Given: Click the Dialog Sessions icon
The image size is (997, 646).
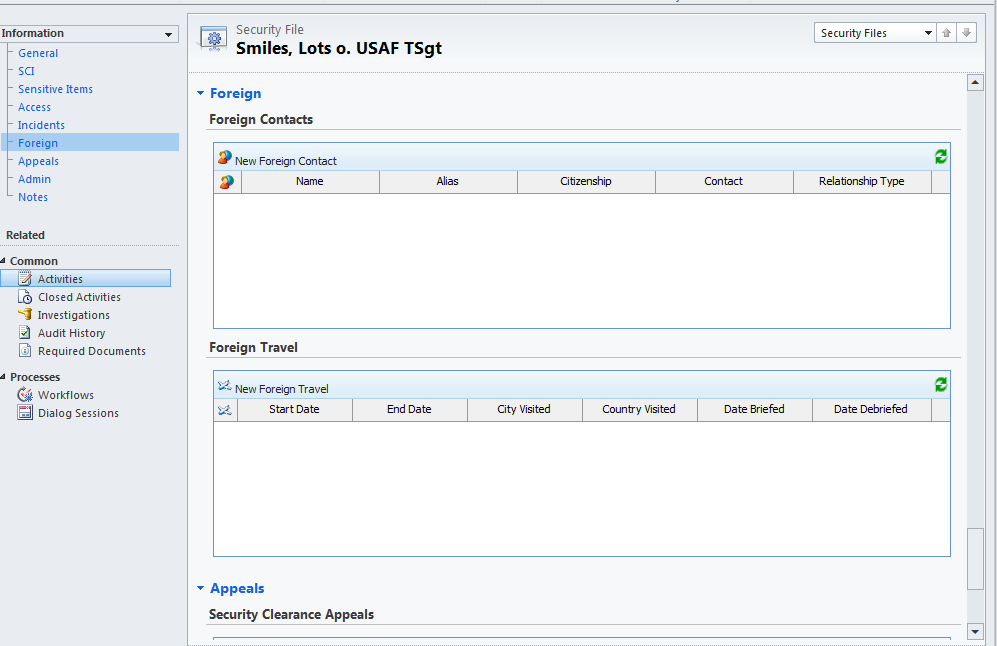Looking at the screenshot, I should coord(26,413).
